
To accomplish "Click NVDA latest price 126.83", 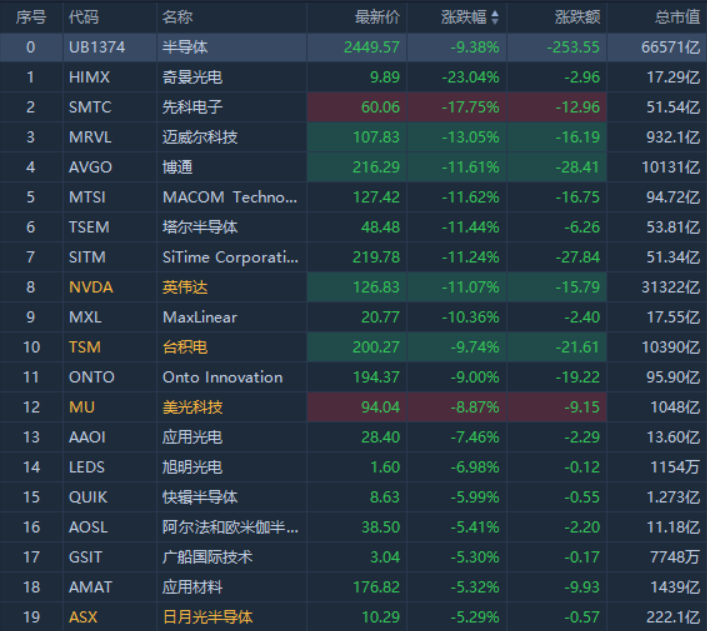I will click(376, 287).
